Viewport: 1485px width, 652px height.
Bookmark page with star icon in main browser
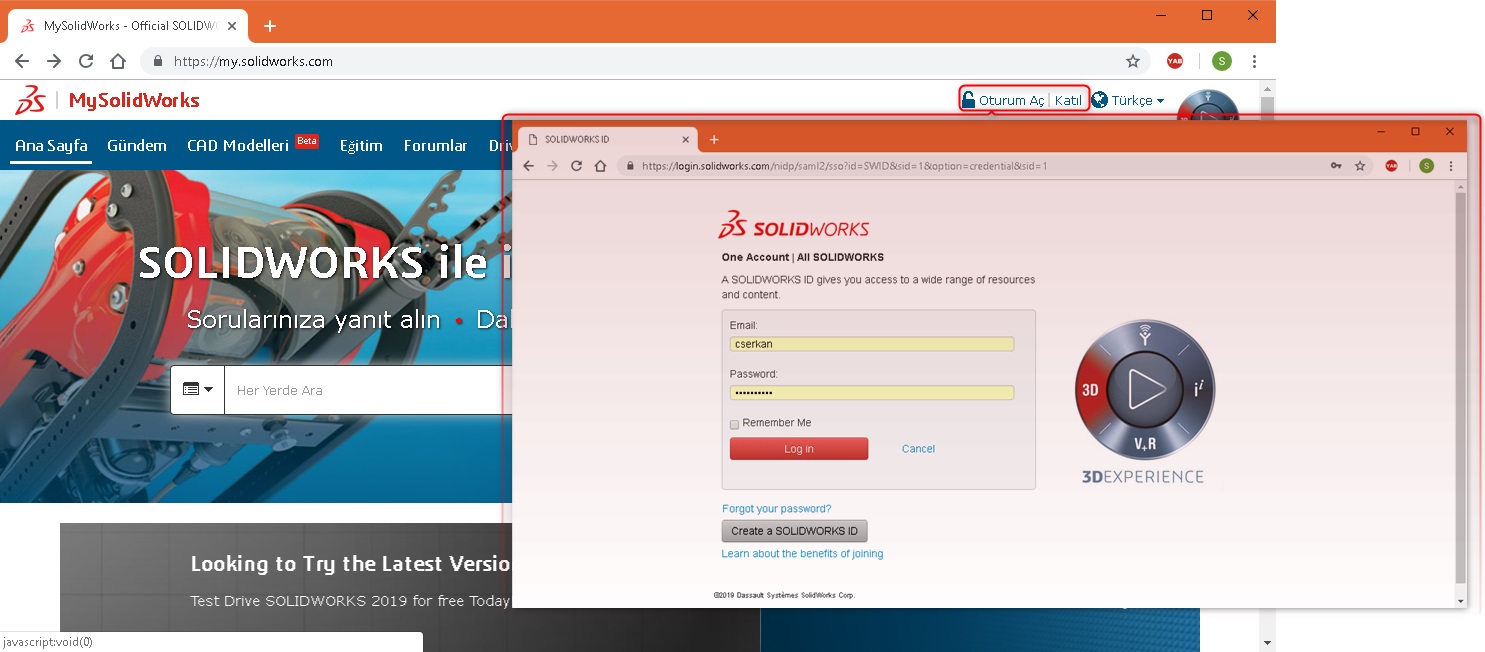[1133, 61]
